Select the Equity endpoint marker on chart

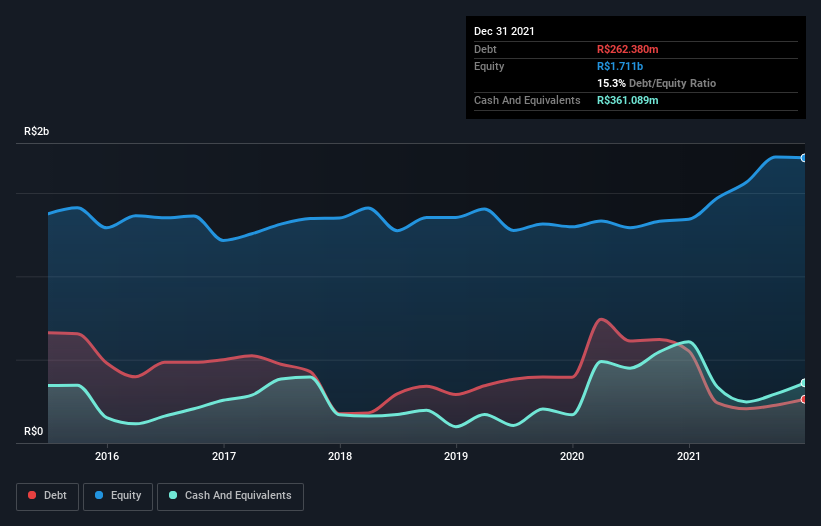click(804, 158)
